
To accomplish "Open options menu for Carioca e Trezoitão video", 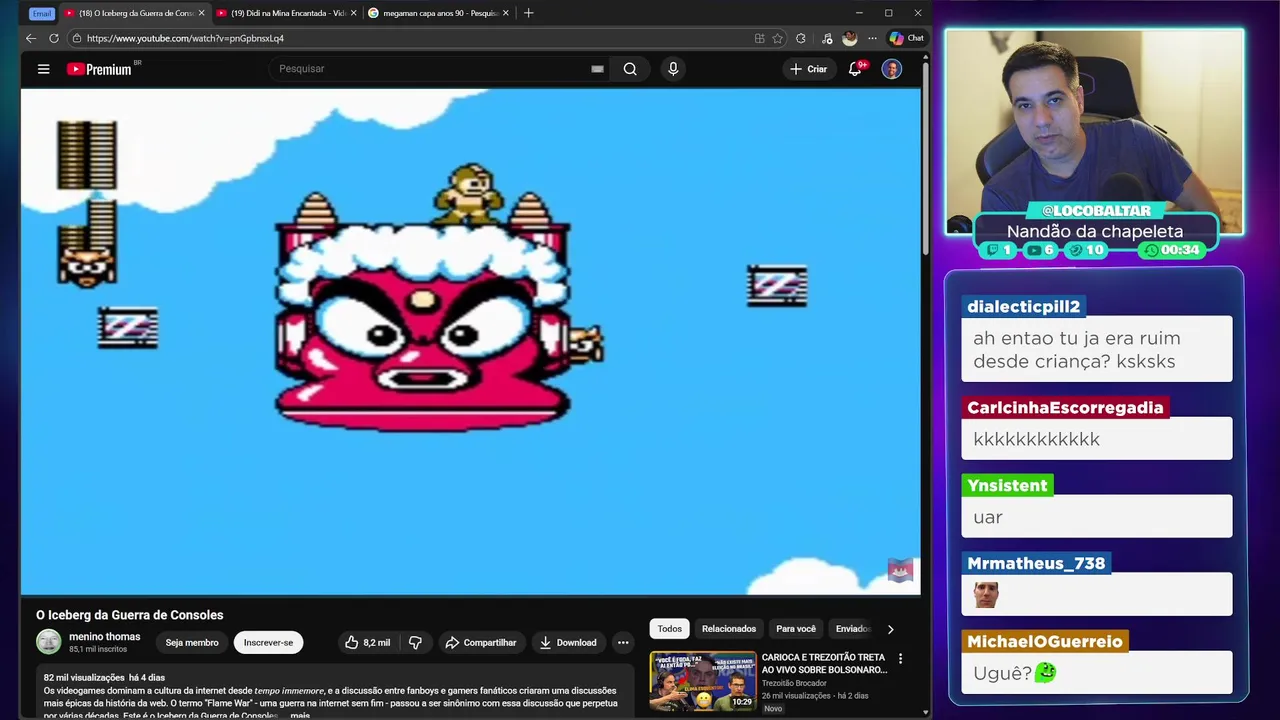I will (x=900, y=658).
